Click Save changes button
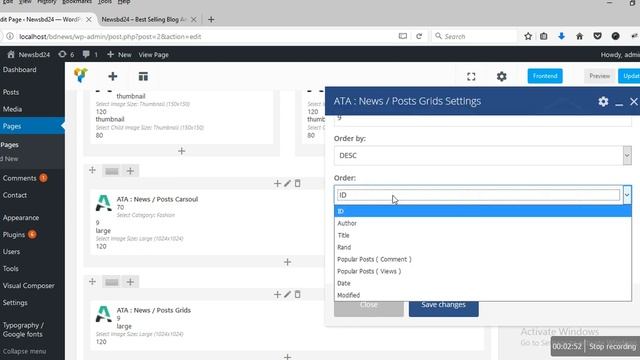The width and height of the screenshot is (640, 360). click(443, 305)
